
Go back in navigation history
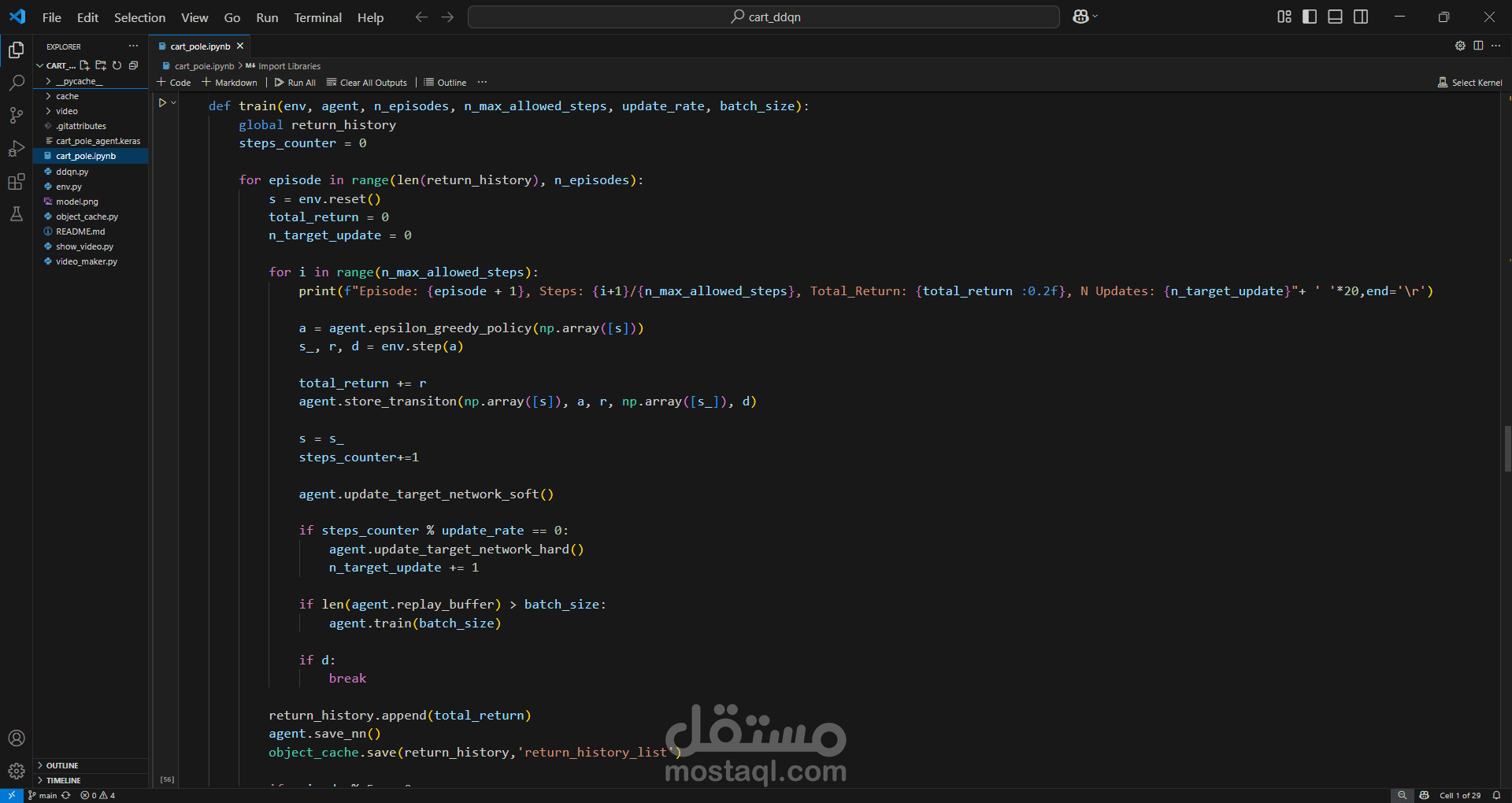click(x=421, y=17)
